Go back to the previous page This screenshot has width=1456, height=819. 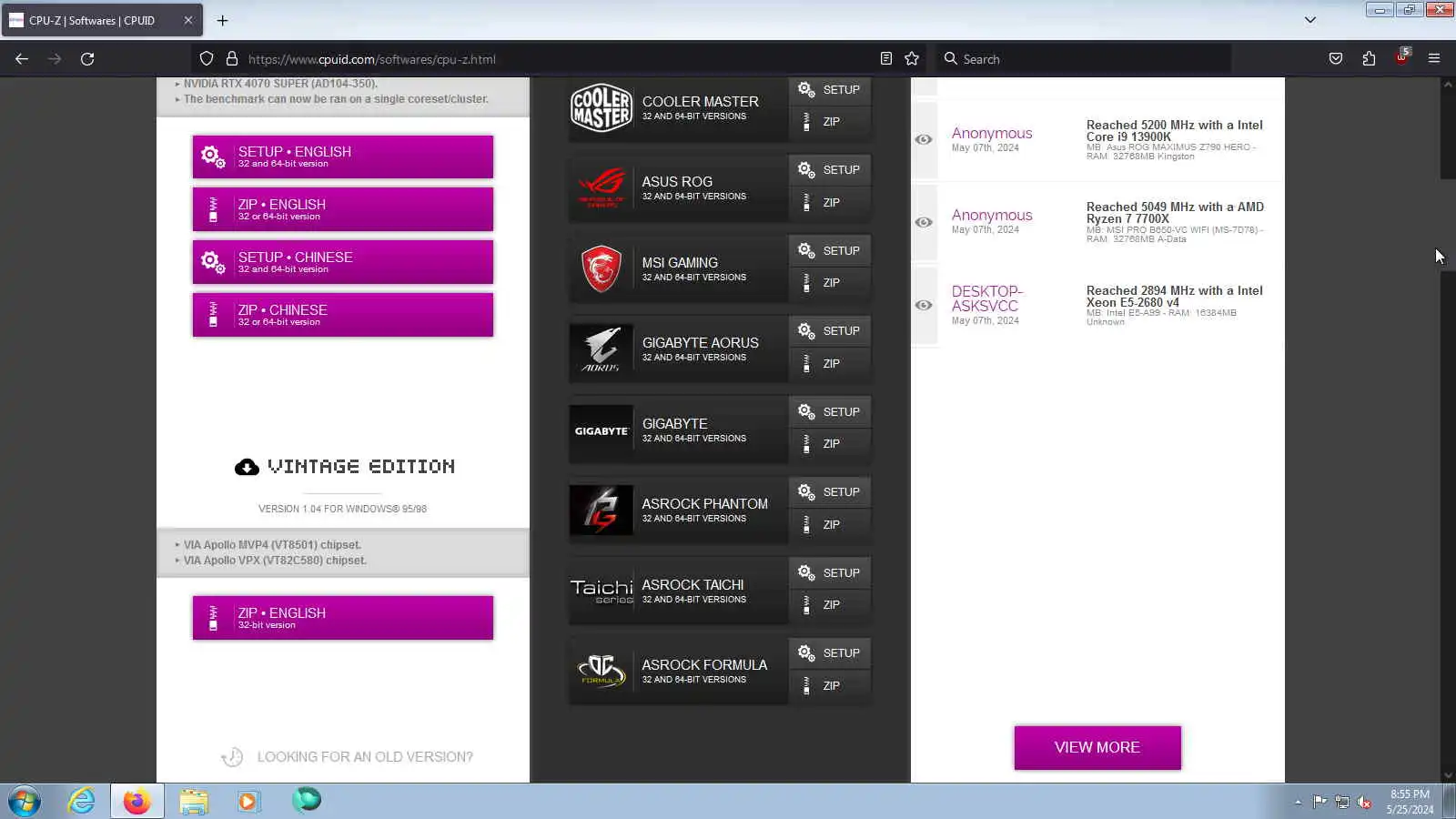coord(22,59)
